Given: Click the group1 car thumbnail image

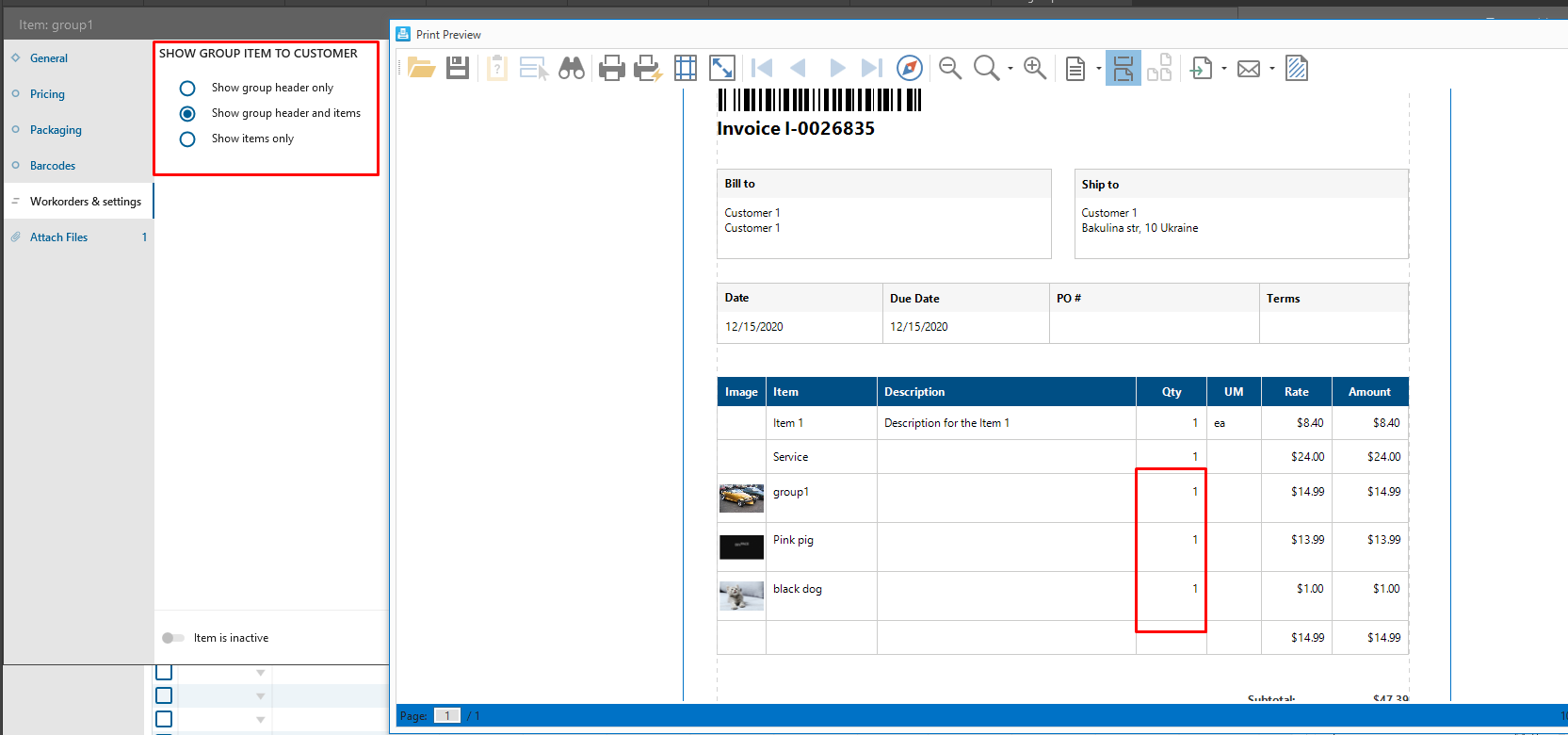Looking at the screenshot, I should [741, 498].
